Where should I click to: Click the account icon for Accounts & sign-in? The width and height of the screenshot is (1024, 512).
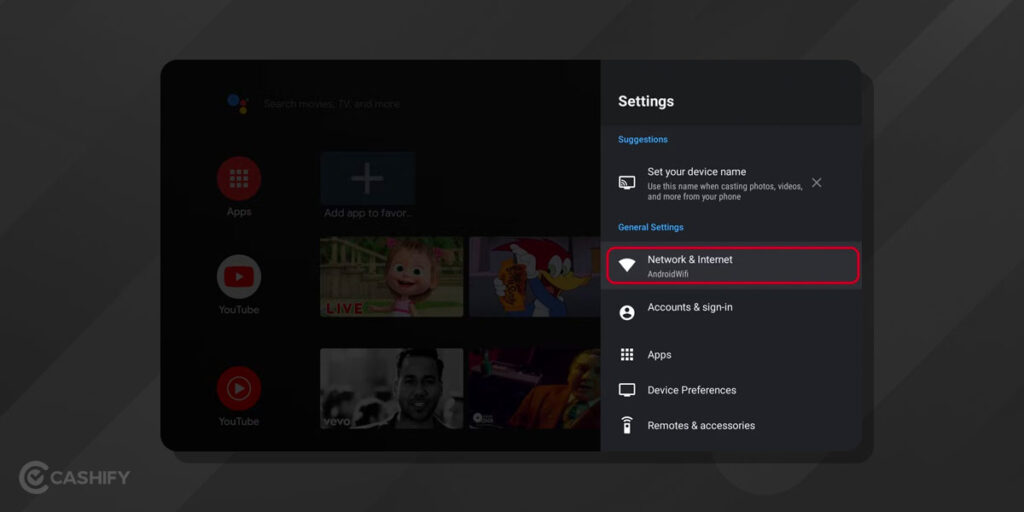coord(627,313)
